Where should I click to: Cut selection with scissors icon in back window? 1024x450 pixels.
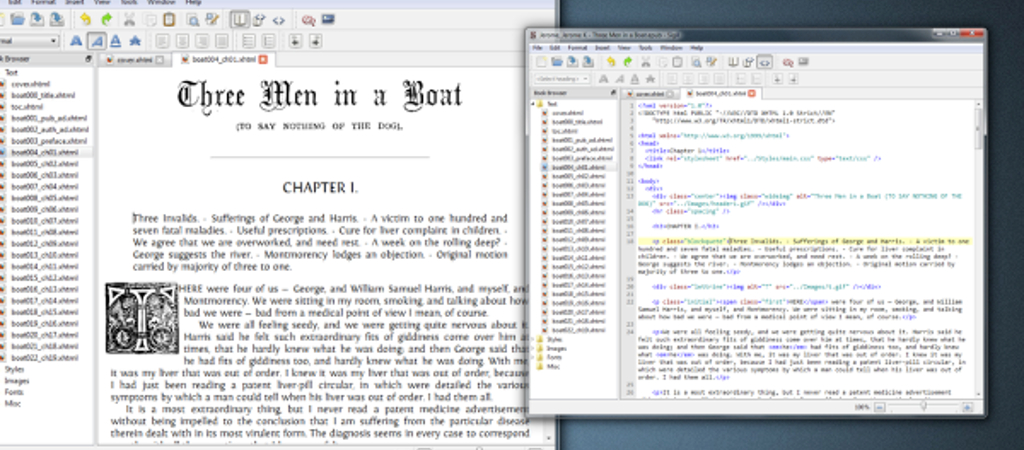pos(129,20)
